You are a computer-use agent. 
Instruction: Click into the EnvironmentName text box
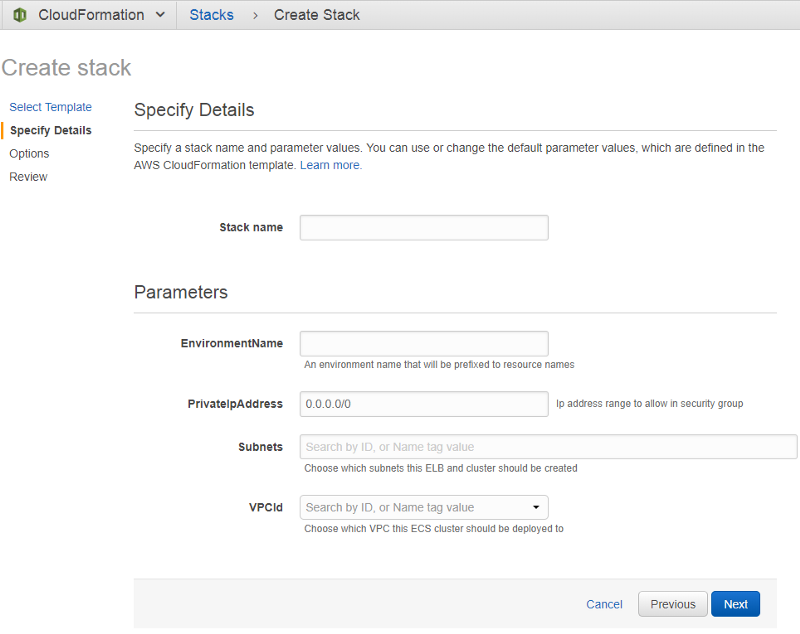pos(424,344)
